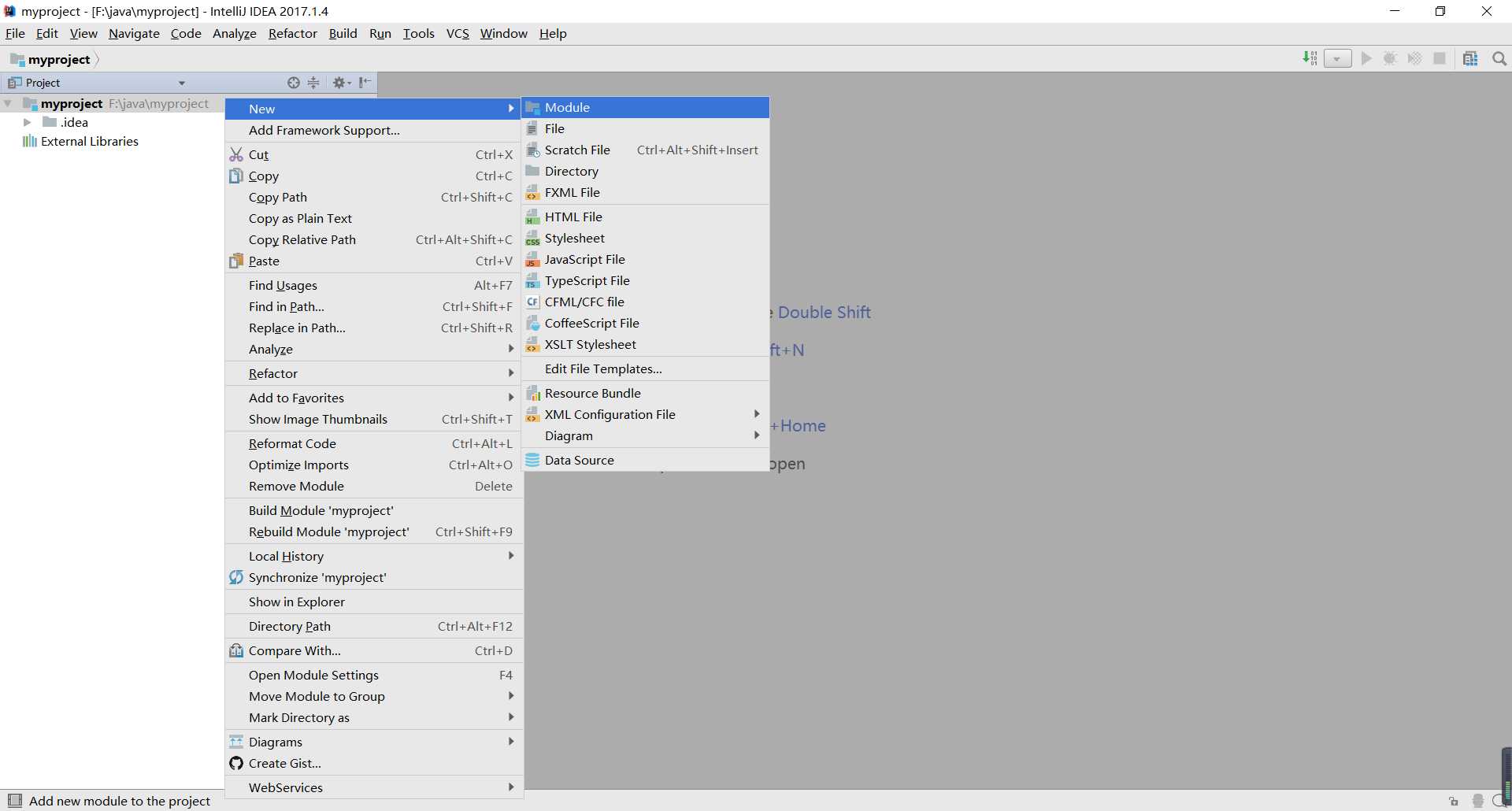Choose Scratch File in the New submenu
Screen dimensions: 1512x811
tap(646, 150)
